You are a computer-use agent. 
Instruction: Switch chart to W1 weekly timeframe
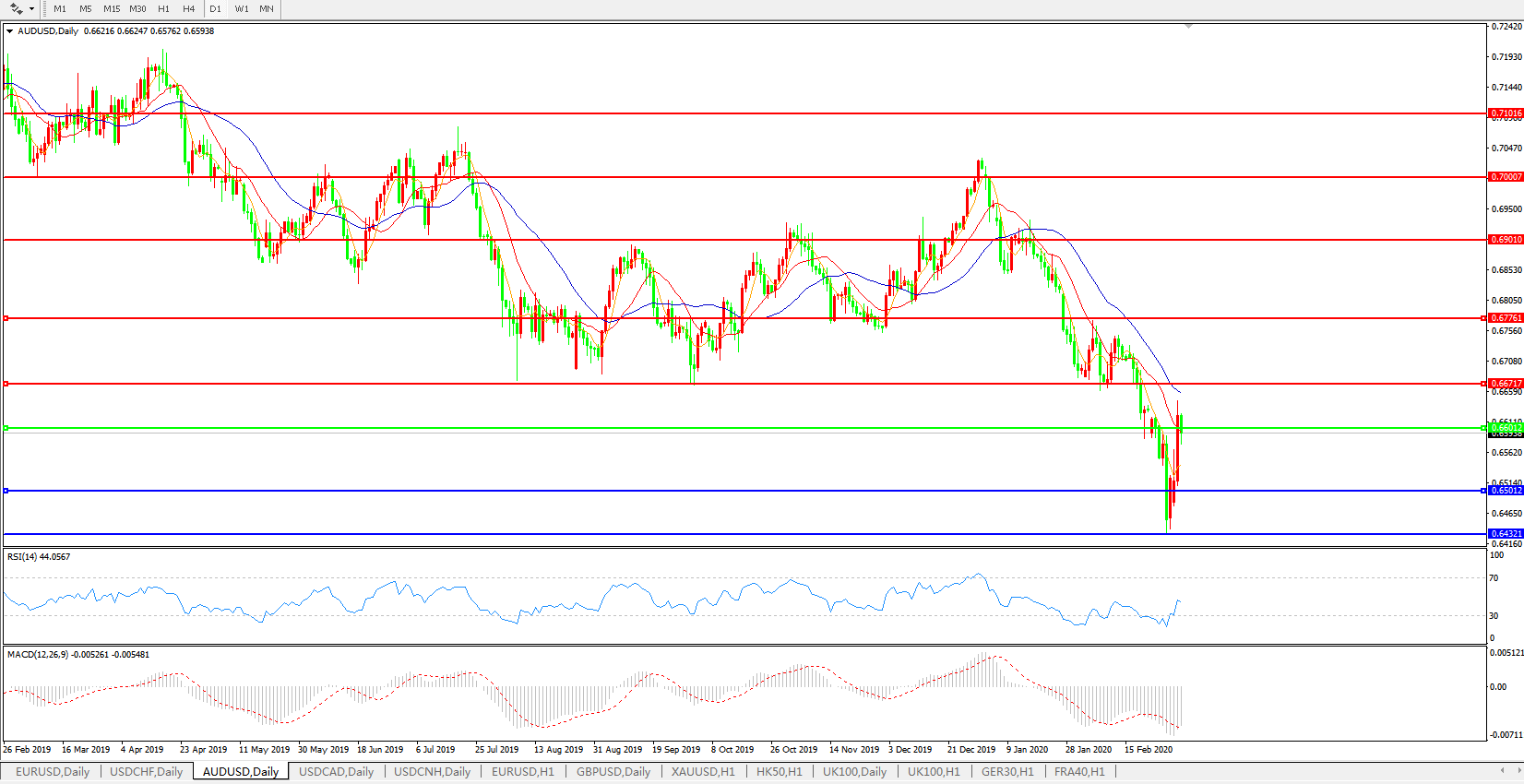242,8
